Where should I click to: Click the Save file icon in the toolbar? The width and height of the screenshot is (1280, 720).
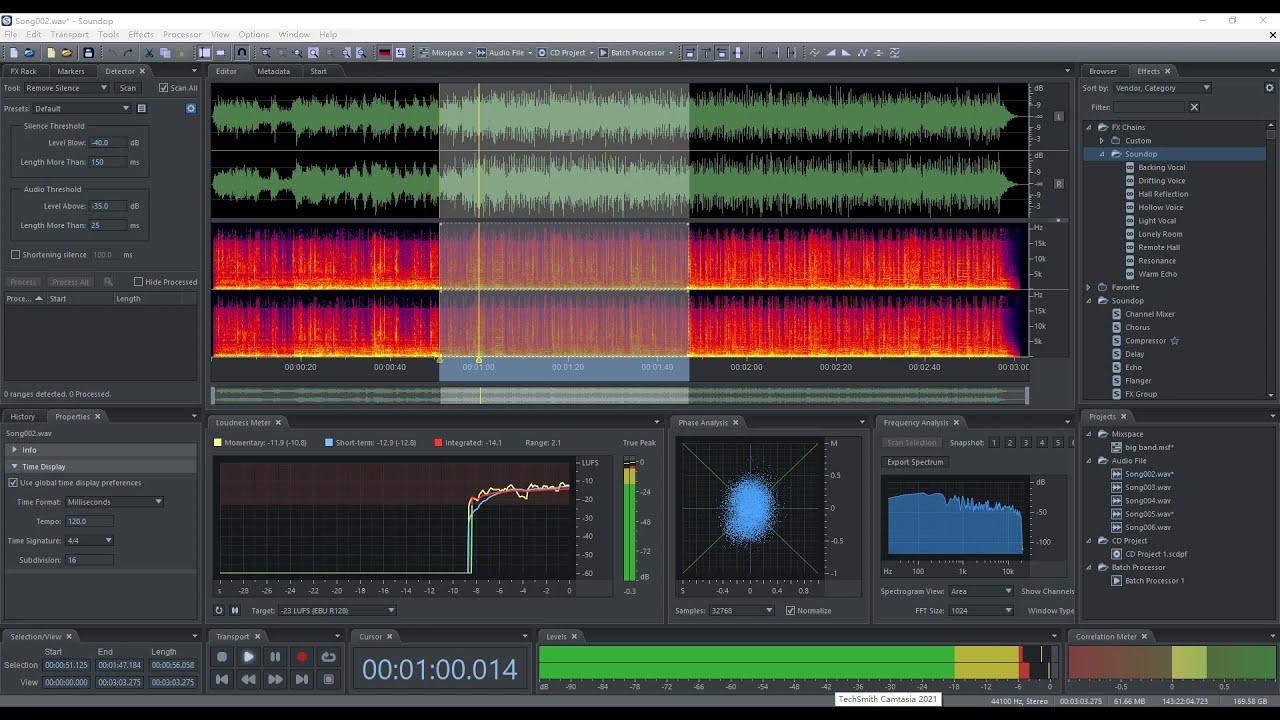pos(88,52)
